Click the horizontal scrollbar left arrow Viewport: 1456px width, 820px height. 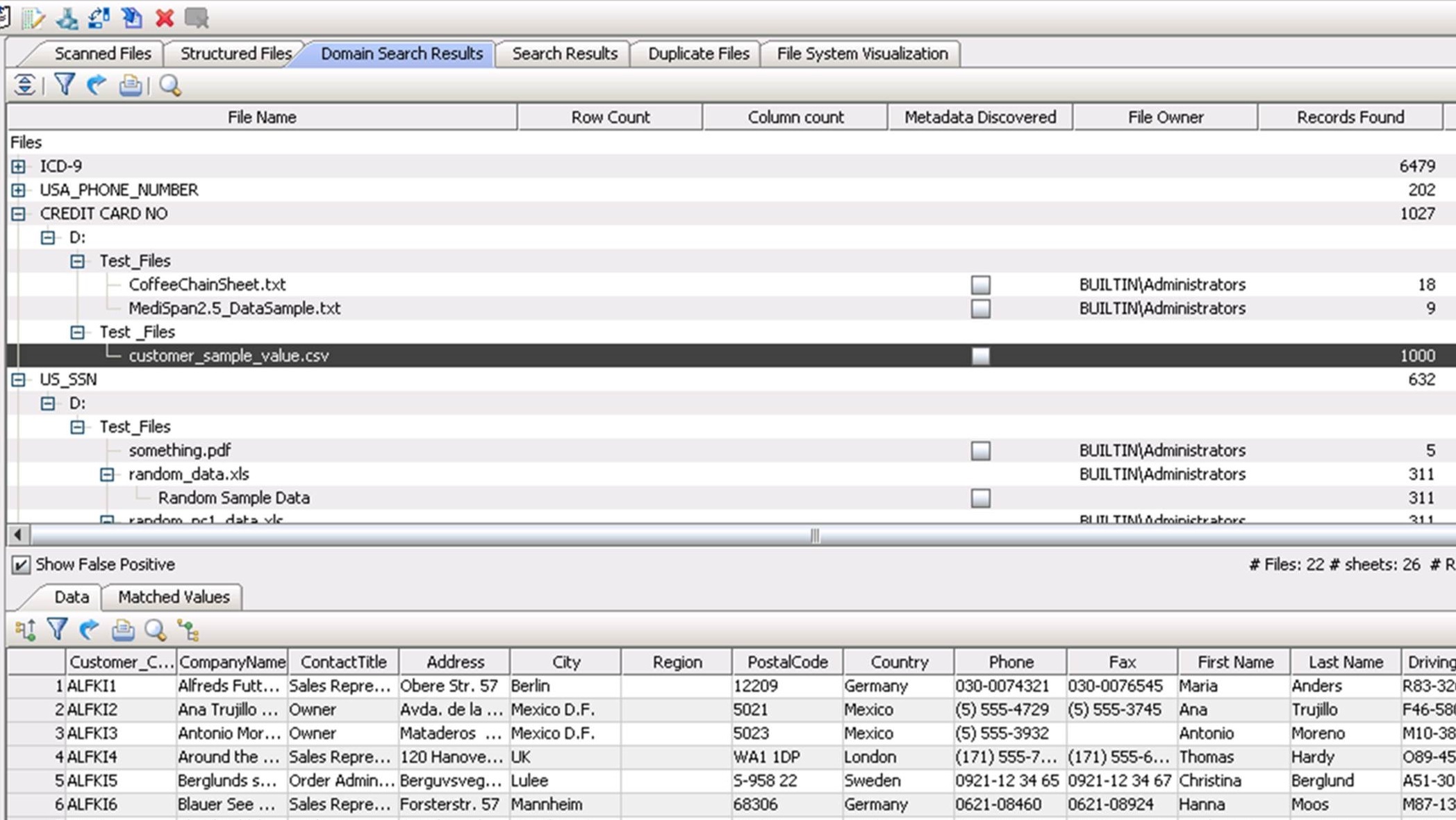pyautogui.click(x=18, y=535)
